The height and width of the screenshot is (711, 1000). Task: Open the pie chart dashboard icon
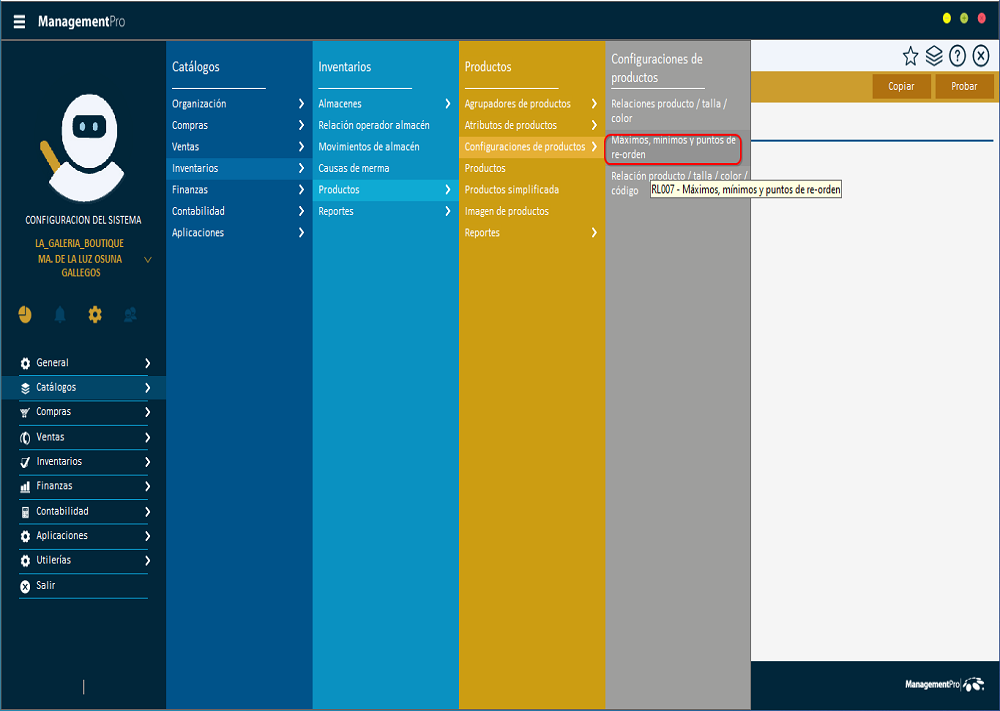click(25, 315)
